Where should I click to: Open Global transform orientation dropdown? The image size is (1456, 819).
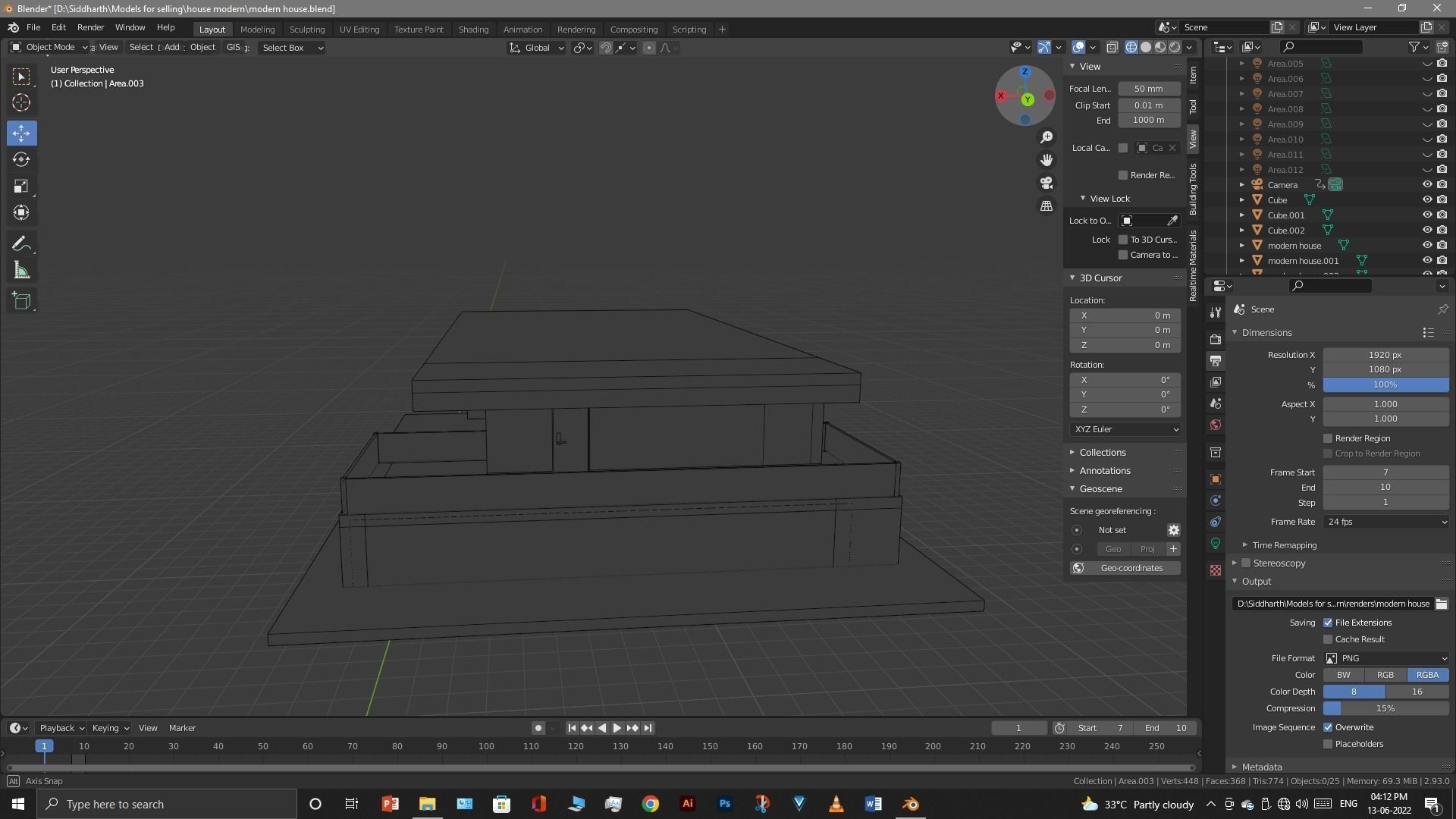[536, 47]
